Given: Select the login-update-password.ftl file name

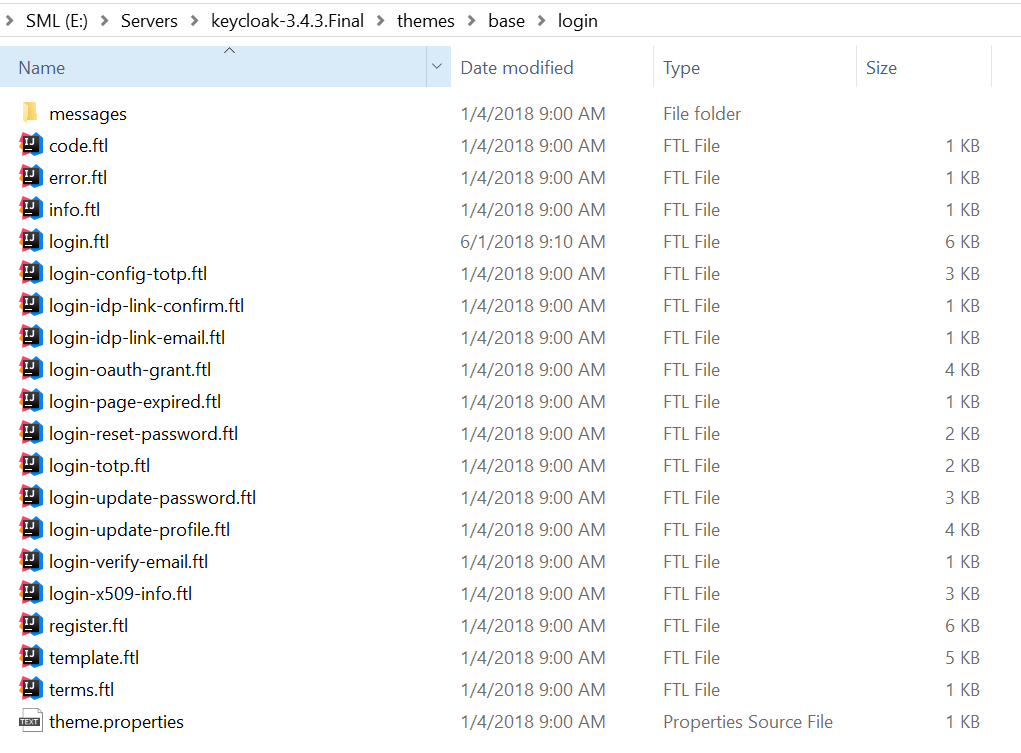Looking at the screenshot, I should 152,497.
